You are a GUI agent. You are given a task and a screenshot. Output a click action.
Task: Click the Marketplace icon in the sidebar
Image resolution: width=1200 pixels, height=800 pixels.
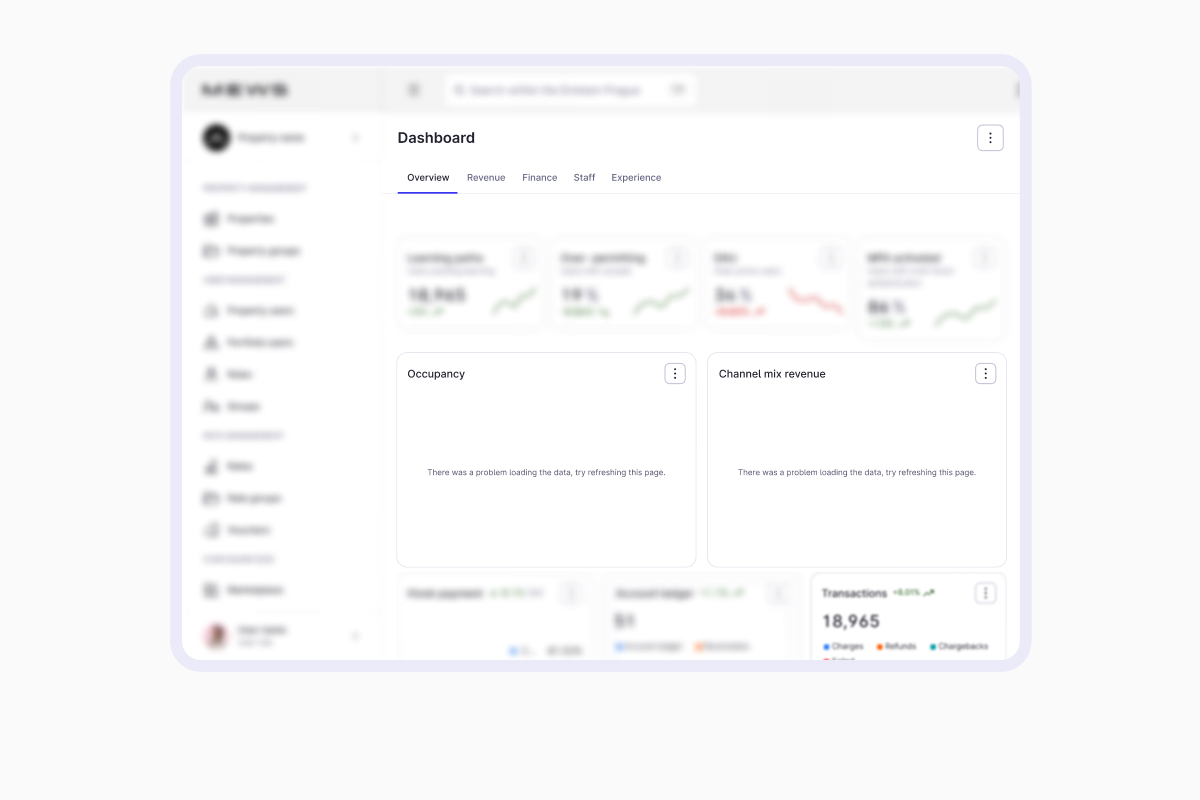pyautogui.click(x=211, y=590)
